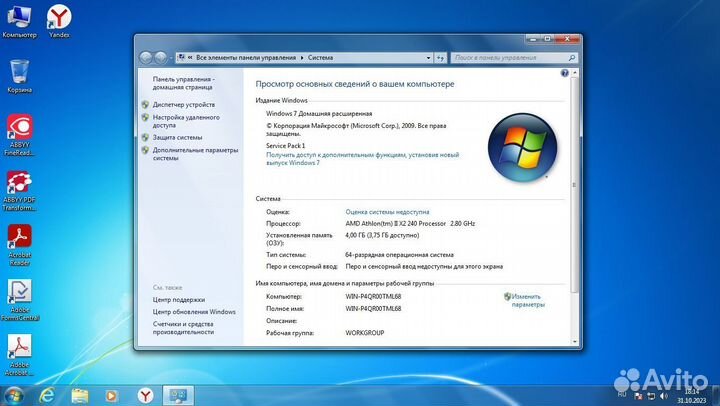
Task: Select the ABBYY FineReader desktop shortcut
Action: (19, 135)
